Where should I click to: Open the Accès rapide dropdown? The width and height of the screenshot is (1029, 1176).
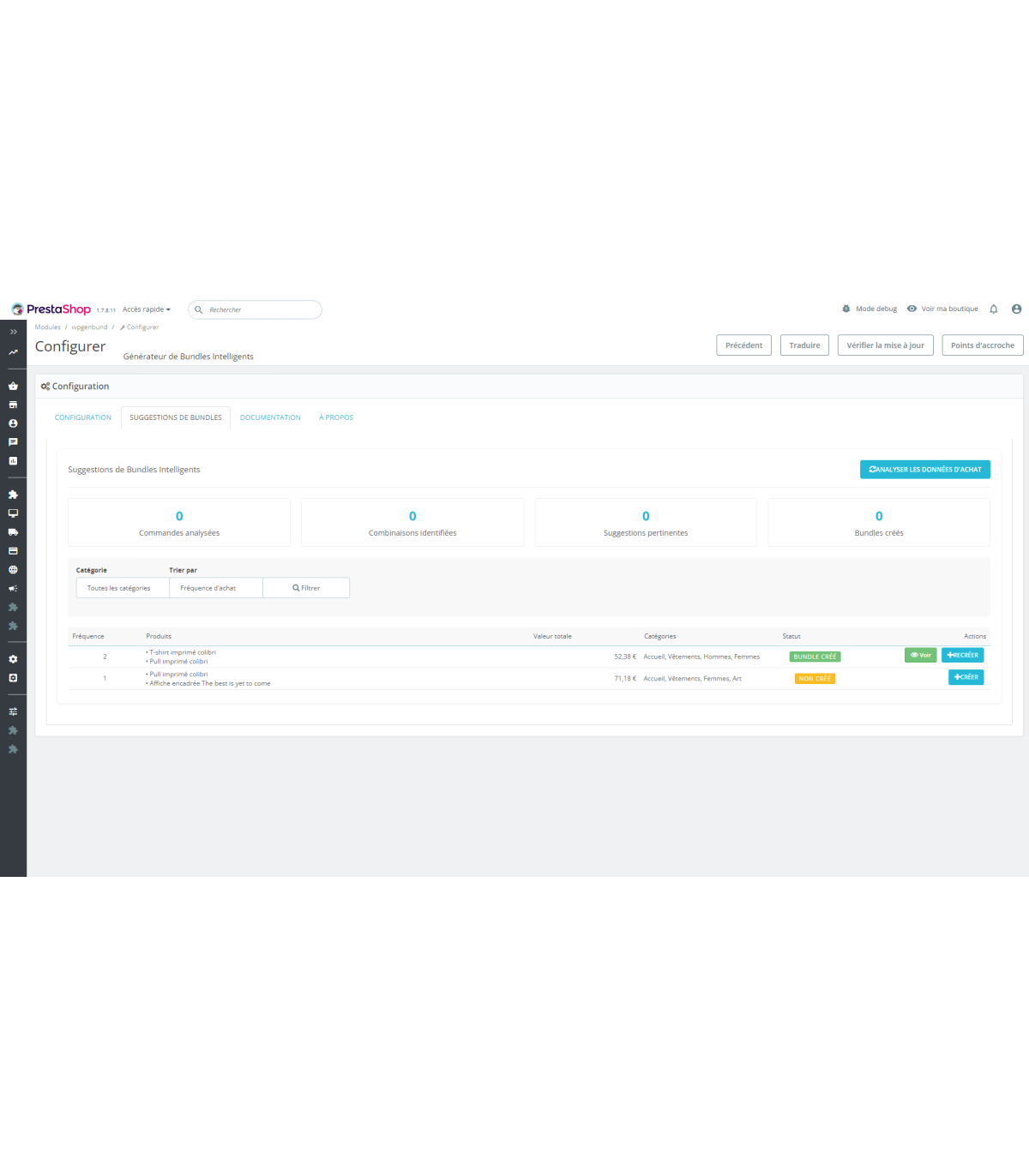coord(146,309)
